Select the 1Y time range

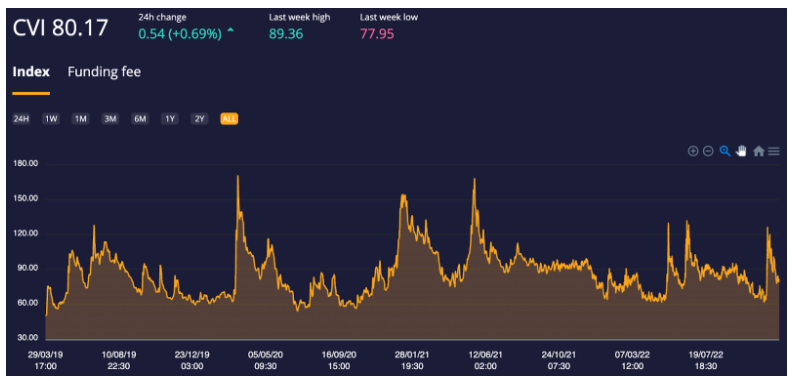pos(170,119)
